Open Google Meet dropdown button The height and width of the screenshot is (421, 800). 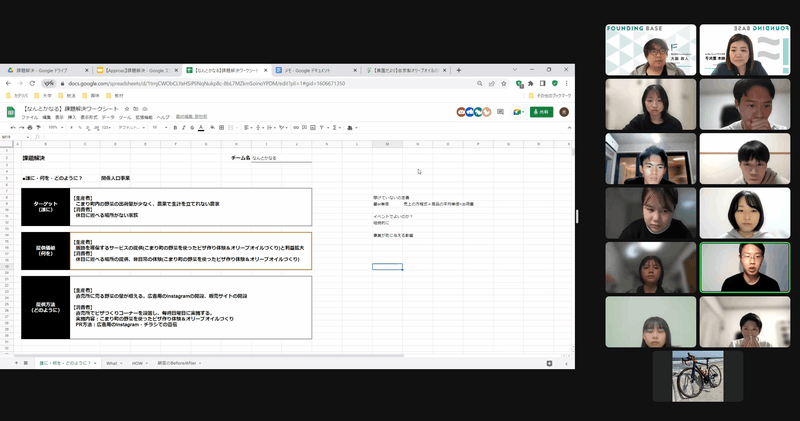coord(517,112)
